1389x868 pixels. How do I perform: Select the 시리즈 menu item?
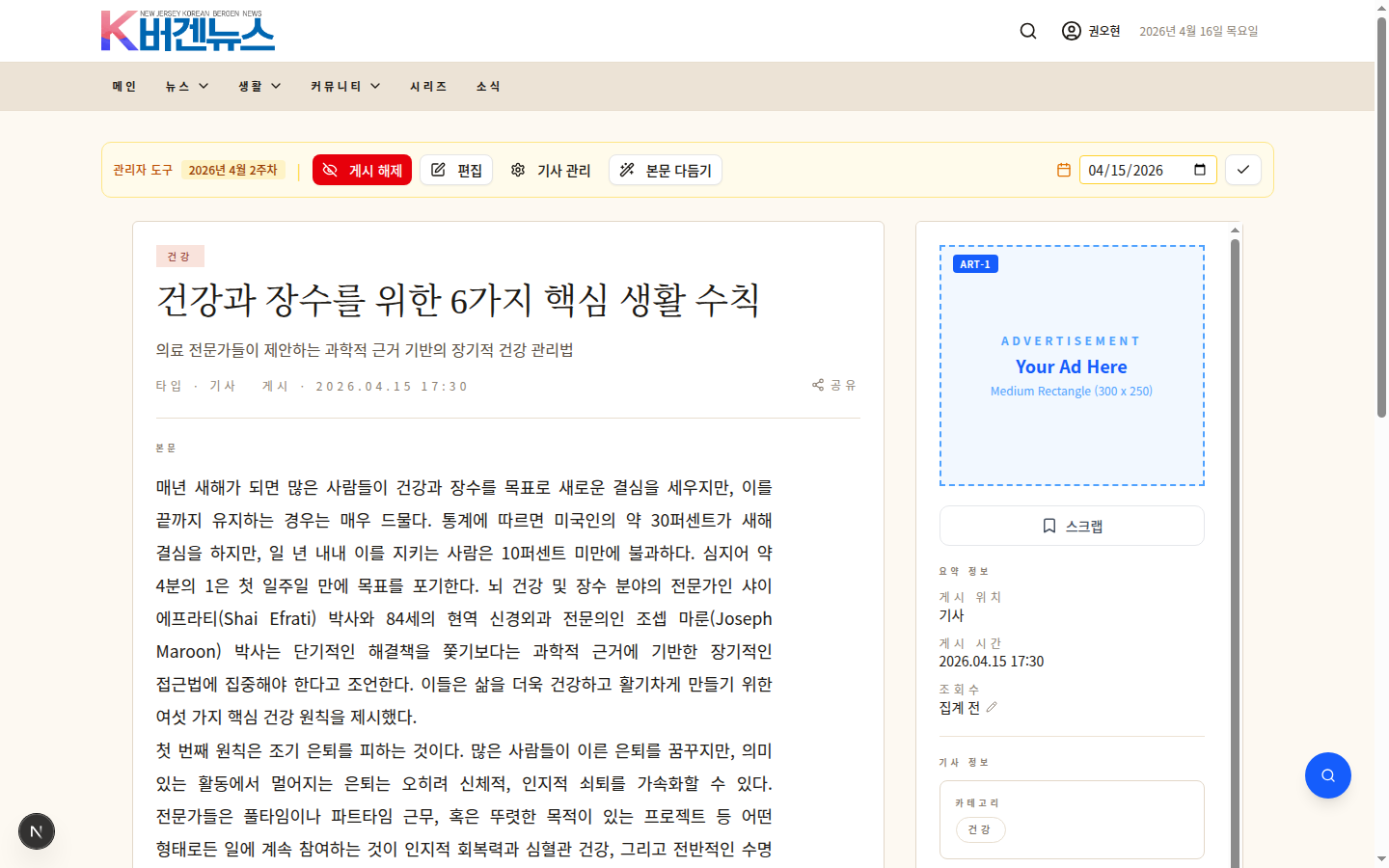coord(427,86)
